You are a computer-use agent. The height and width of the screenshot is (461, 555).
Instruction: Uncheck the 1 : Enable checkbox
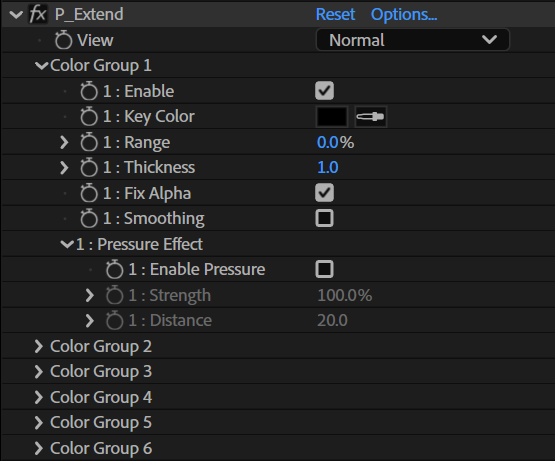[324, 91]
